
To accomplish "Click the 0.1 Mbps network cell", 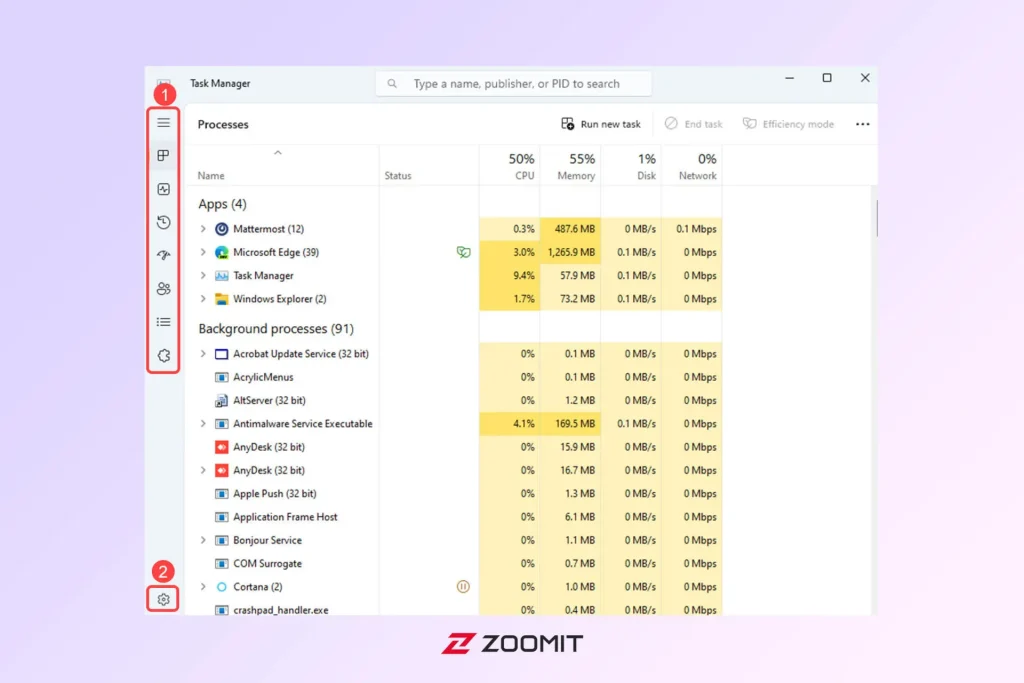I will (x=692, y=229).
